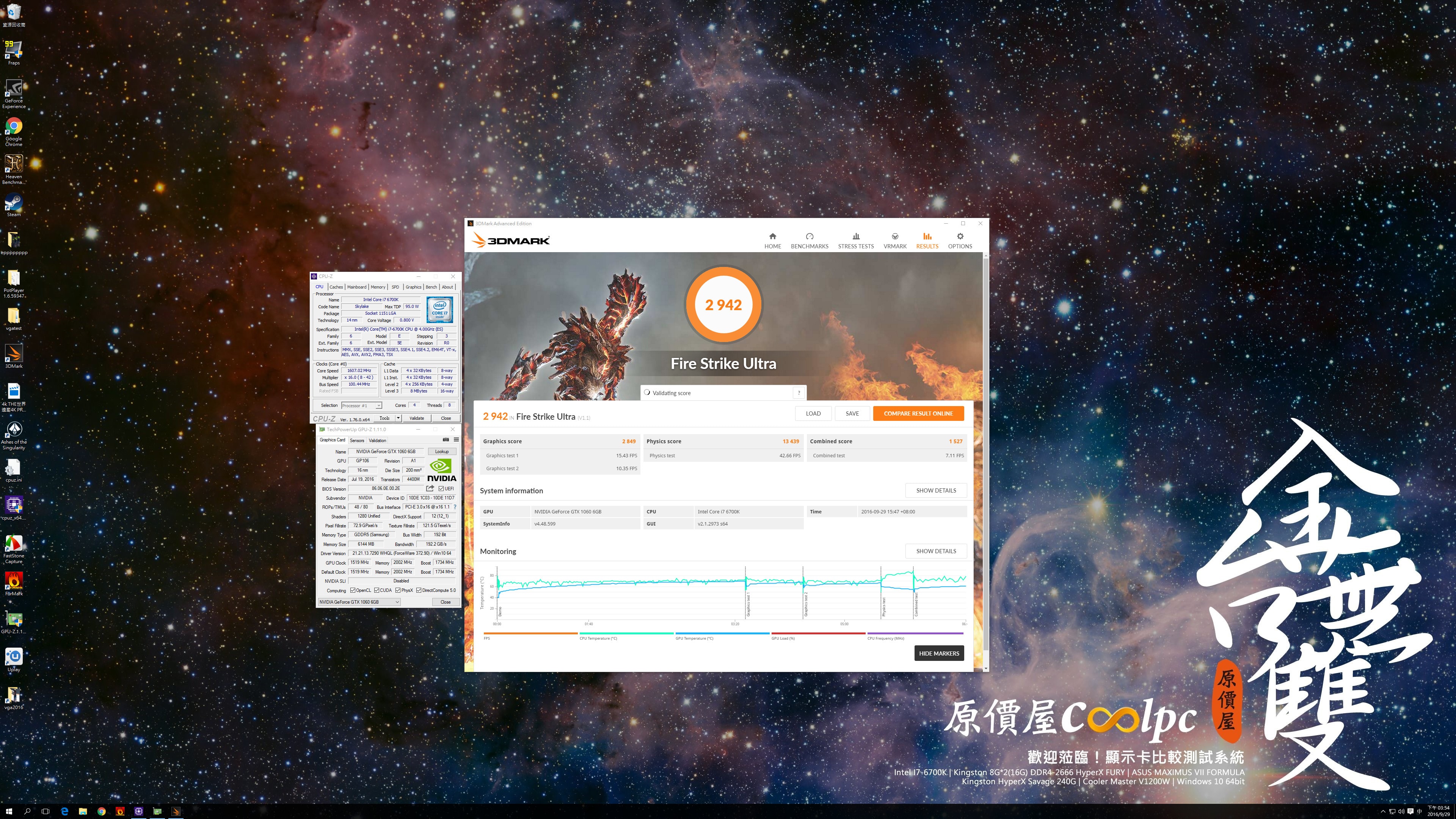Open the Windows Start menu
Viewport: 1456px width, 819px height.
(9, 811)
